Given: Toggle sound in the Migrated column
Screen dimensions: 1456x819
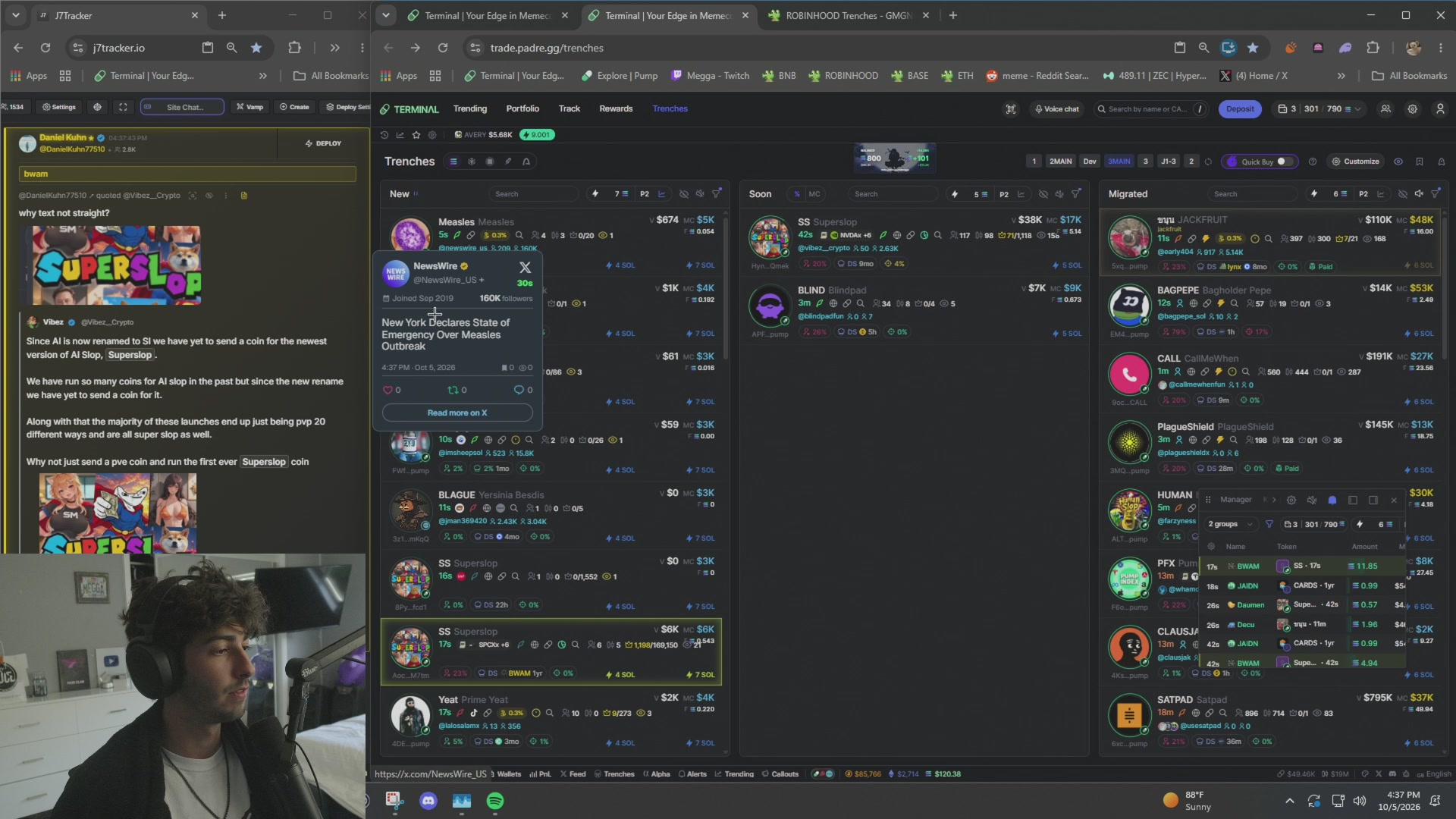Looking at the screenshot, I should click(x=1419, y=194).
